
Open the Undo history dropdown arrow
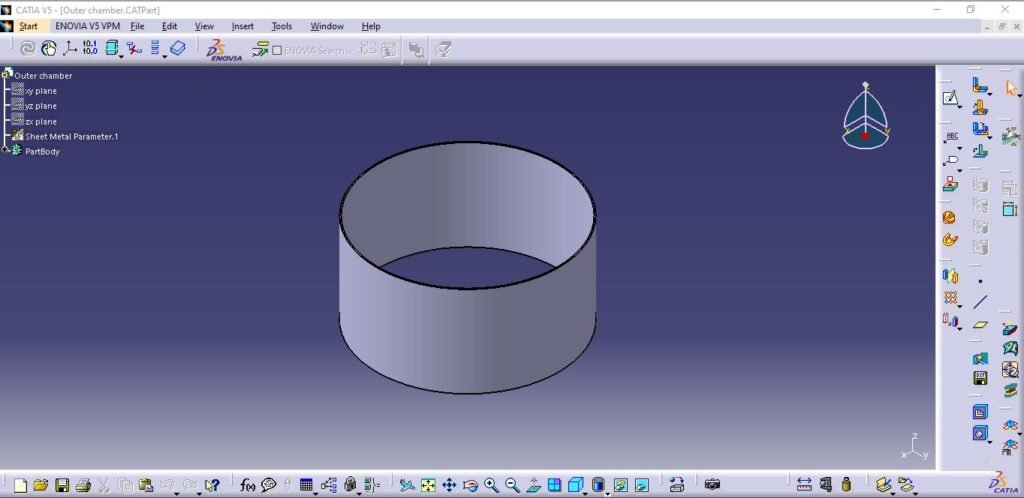click(176, 492)
